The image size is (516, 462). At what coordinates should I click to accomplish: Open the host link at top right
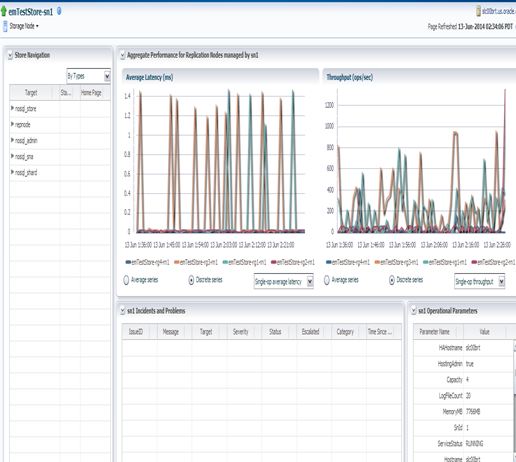499,11
